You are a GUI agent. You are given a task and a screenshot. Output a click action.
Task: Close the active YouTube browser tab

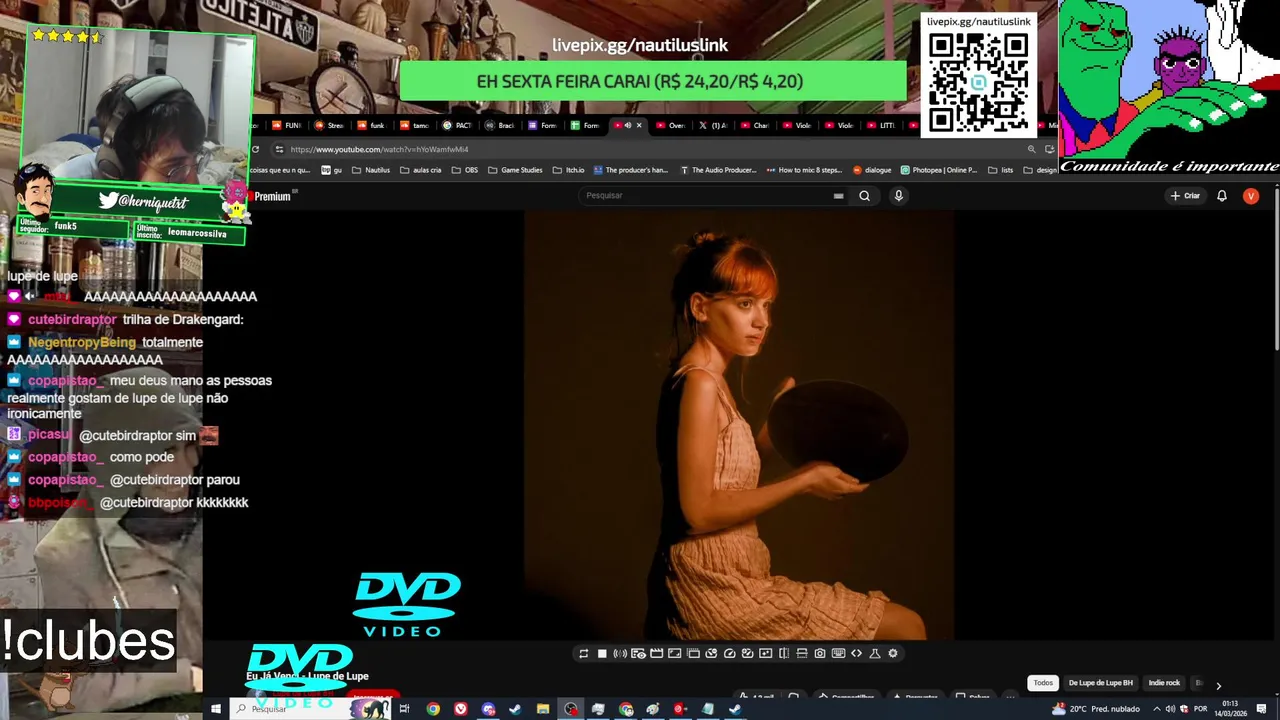click(639, 126)
